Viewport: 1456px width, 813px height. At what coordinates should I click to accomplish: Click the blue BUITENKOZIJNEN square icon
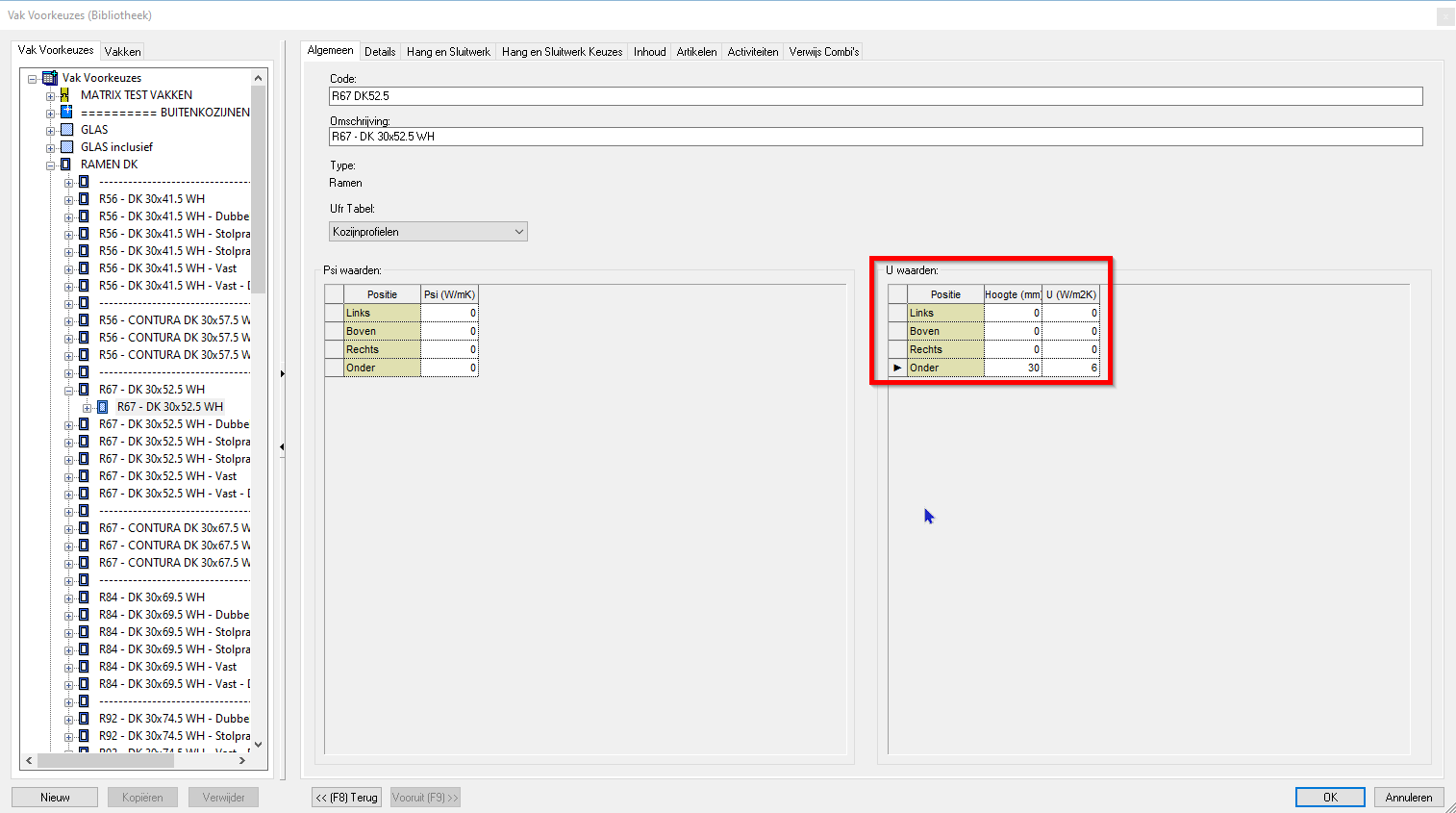tap(63, 112)
